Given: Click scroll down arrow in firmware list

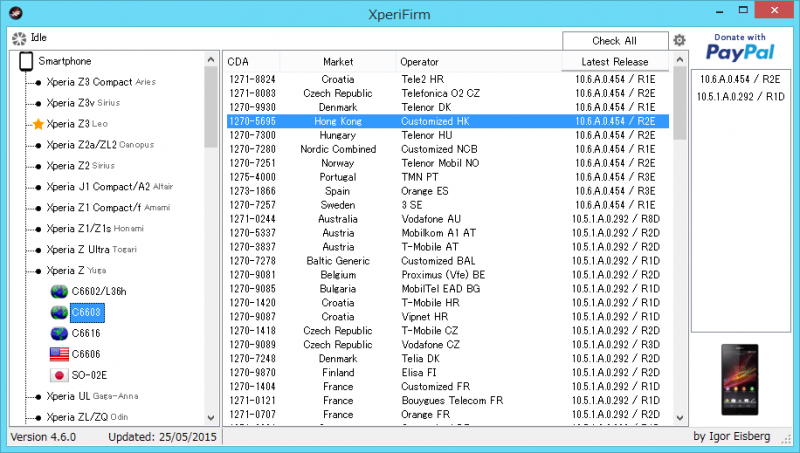Looking at the screenshot, I should click(680, 418).
